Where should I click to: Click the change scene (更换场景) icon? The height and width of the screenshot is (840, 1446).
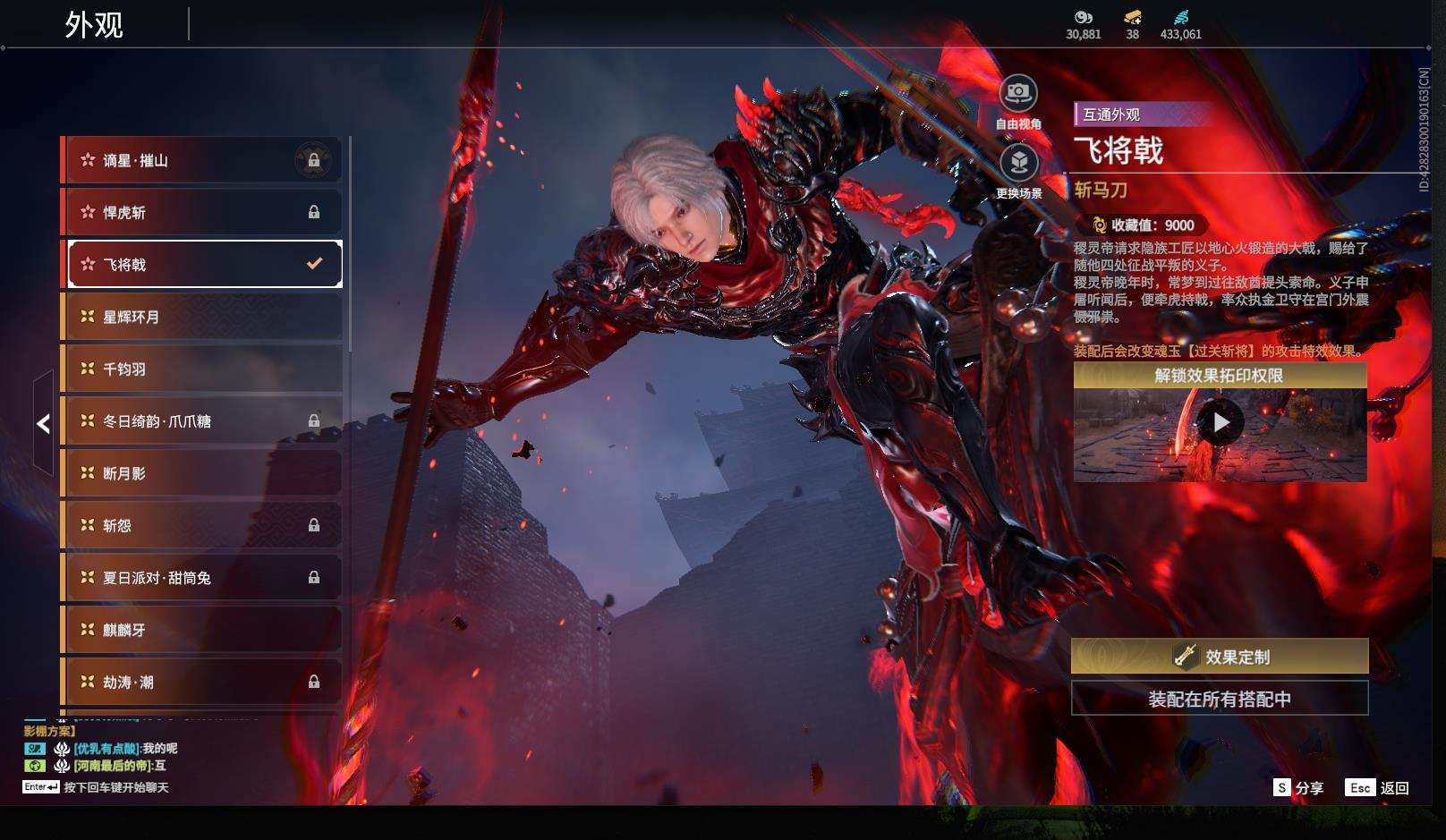[x=1018, y=163]
